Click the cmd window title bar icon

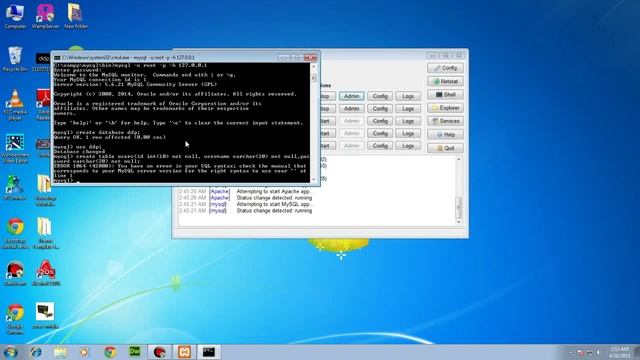click(57, 58)
